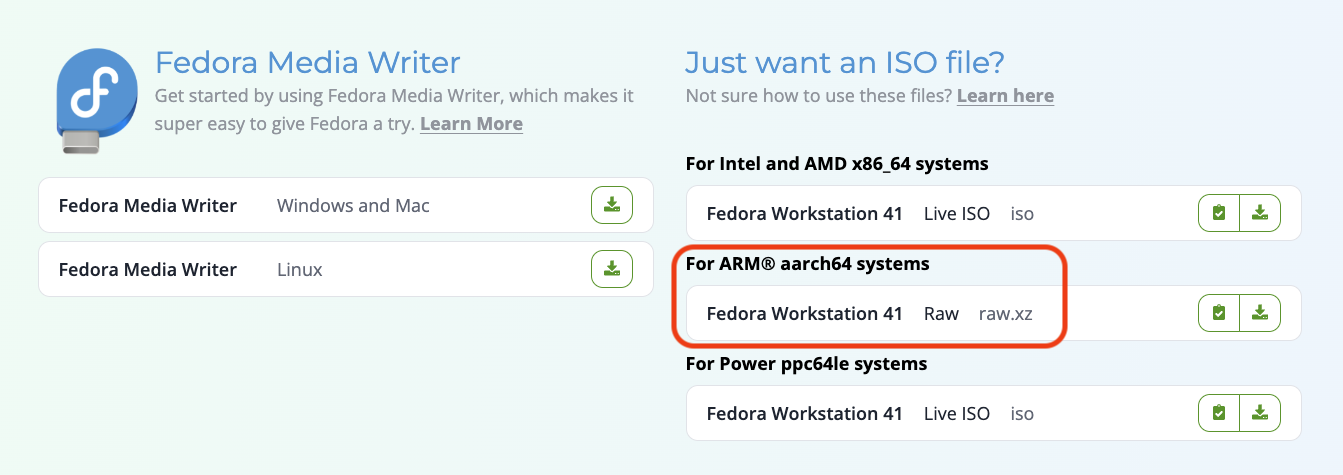Click the "Just want an ISO file?" heading
Image resolution: width=1343 pixels, height=475 pixels.
pyautogui.click(x=844, y=63)
